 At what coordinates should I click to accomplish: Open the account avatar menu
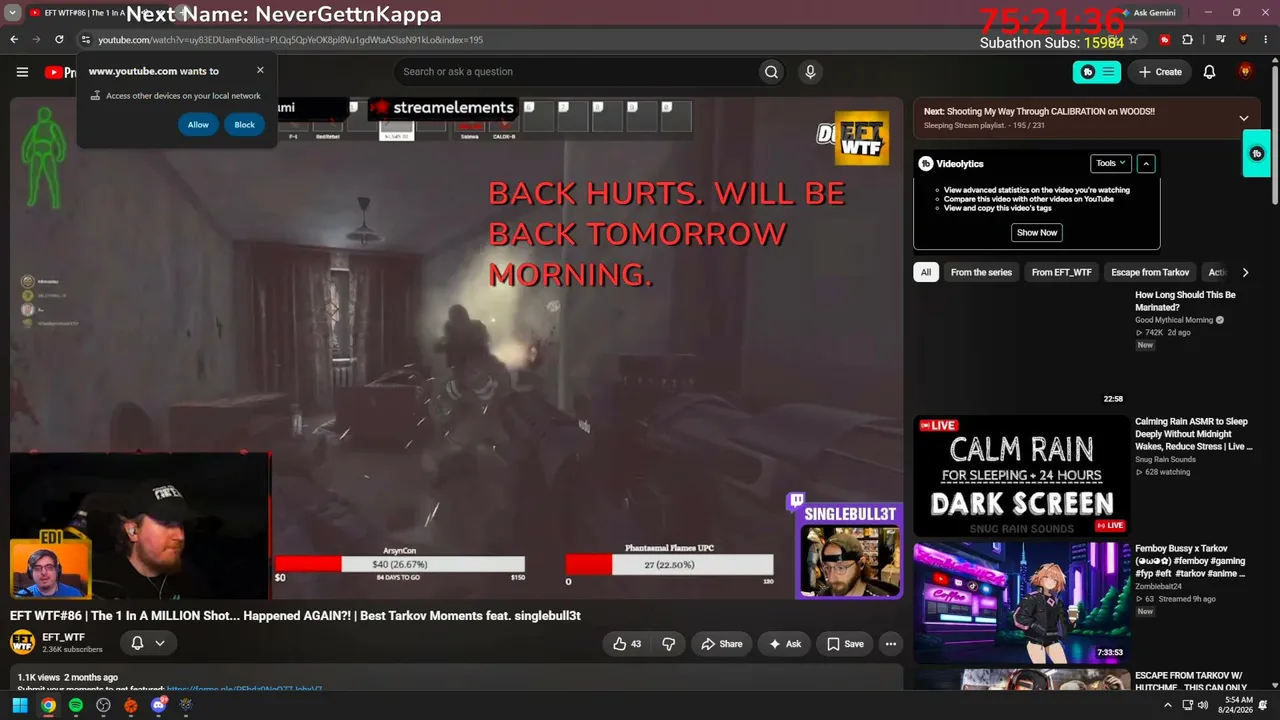1245,72
